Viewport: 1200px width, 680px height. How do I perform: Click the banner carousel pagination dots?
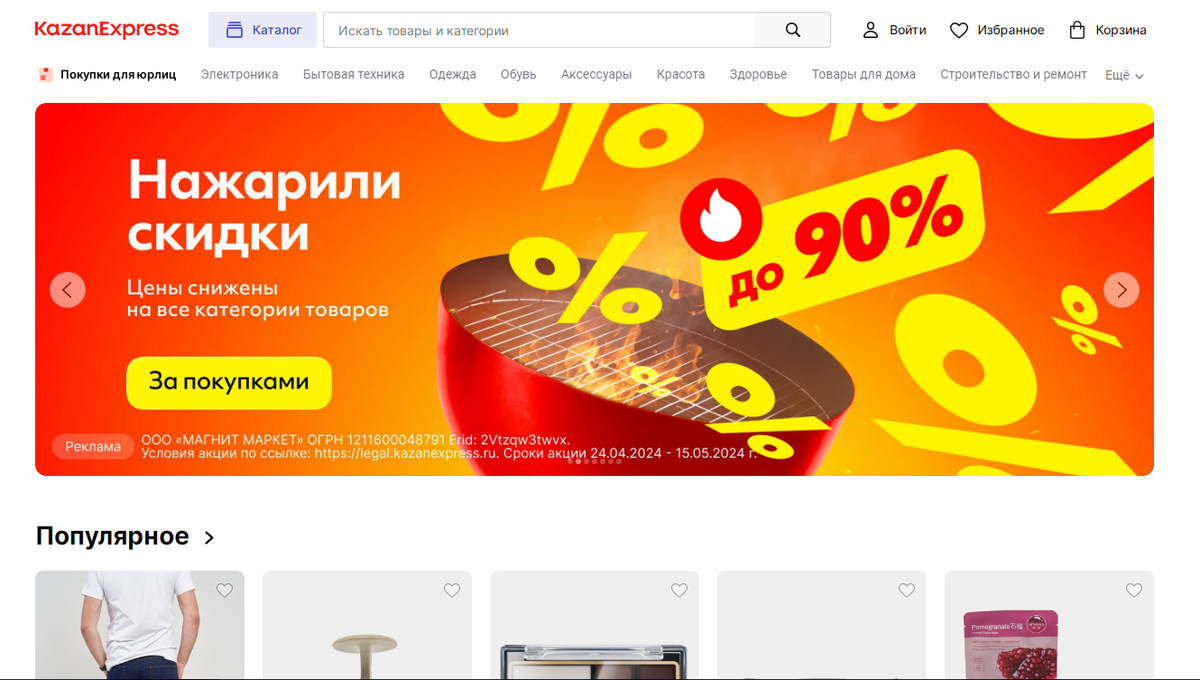coord(595,461)
